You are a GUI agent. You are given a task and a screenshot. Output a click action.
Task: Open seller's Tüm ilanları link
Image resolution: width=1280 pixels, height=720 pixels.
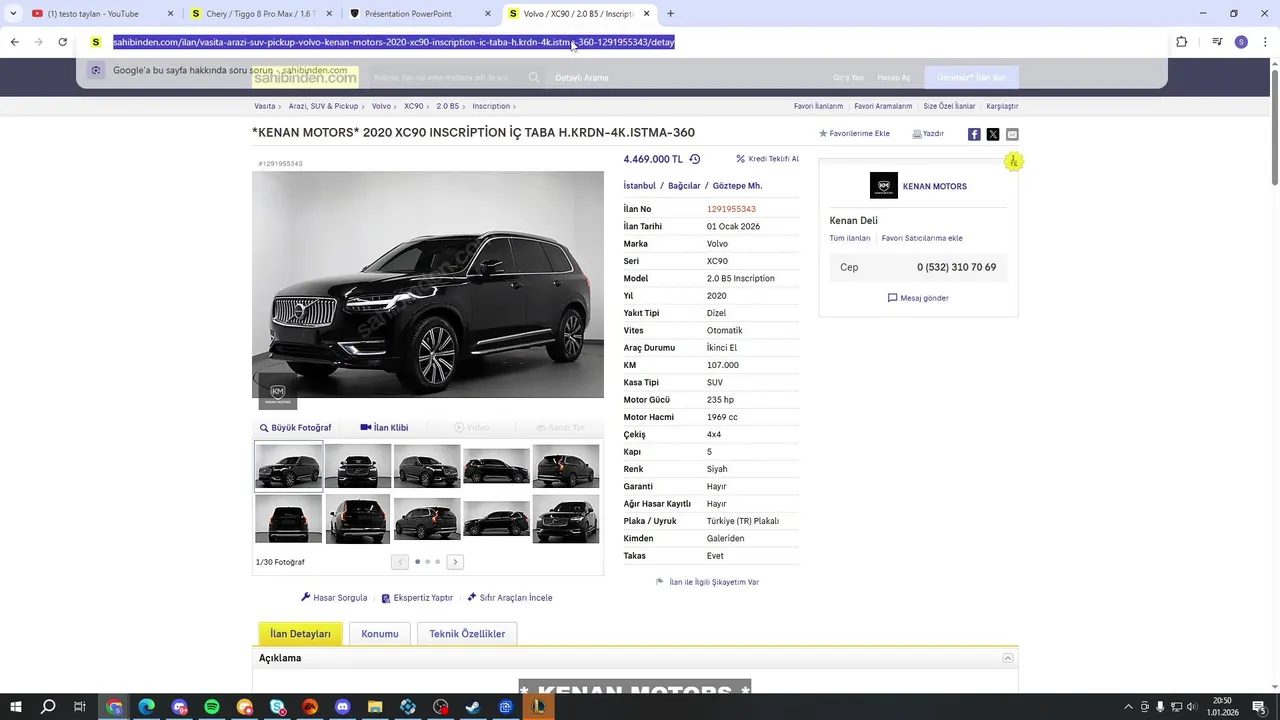(850, 238)
